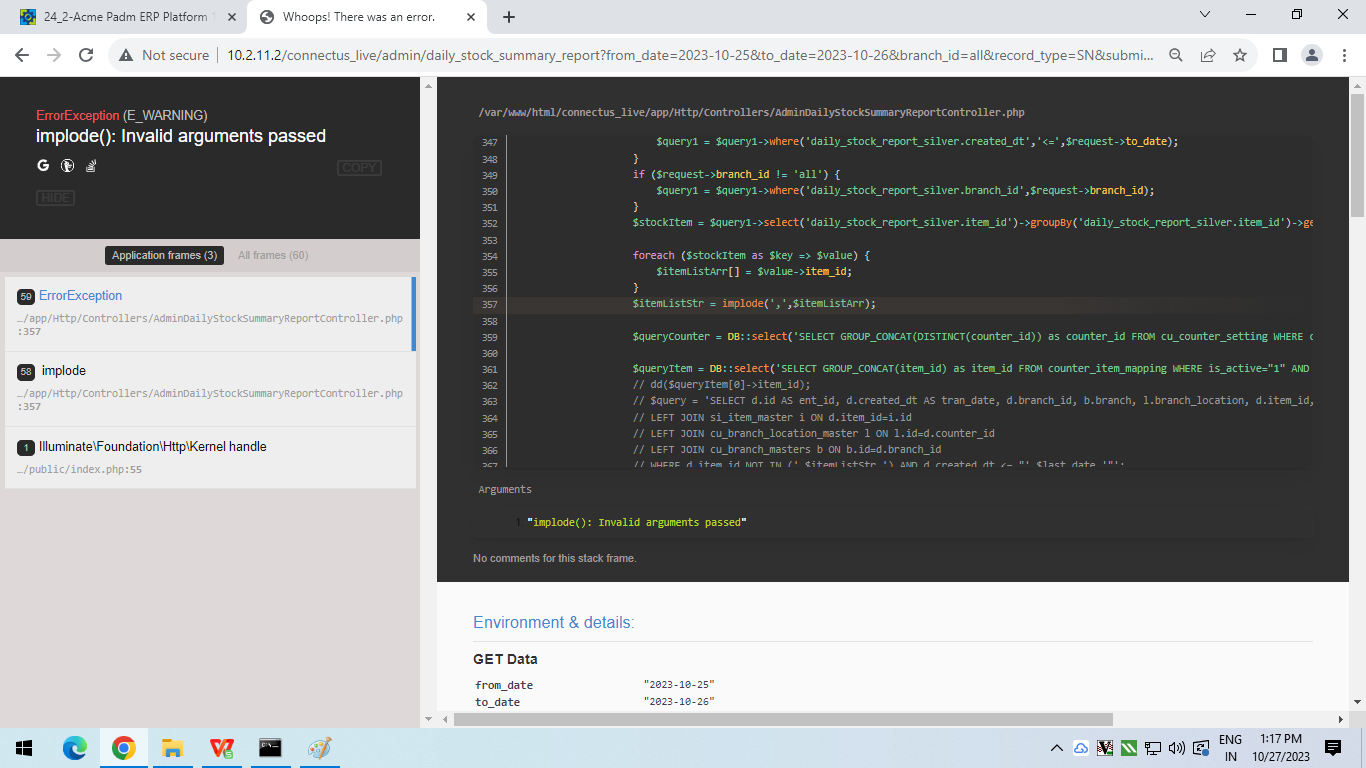The width and height of the screenshot is (1366, 768).
Task: Click the AdminDailyStockSummaryReportController.php file path
Action: click(x=751, y=113)
